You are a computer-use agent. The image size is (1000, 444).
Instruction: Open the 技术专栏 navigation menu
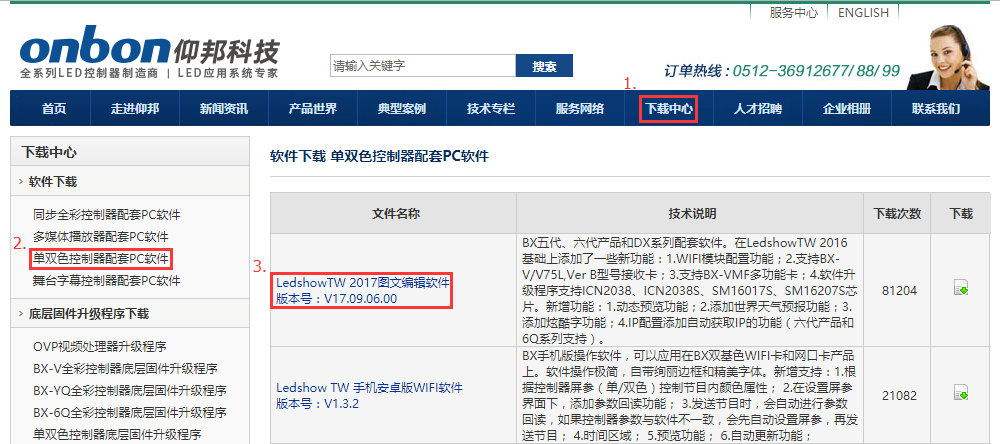[491, 109]
